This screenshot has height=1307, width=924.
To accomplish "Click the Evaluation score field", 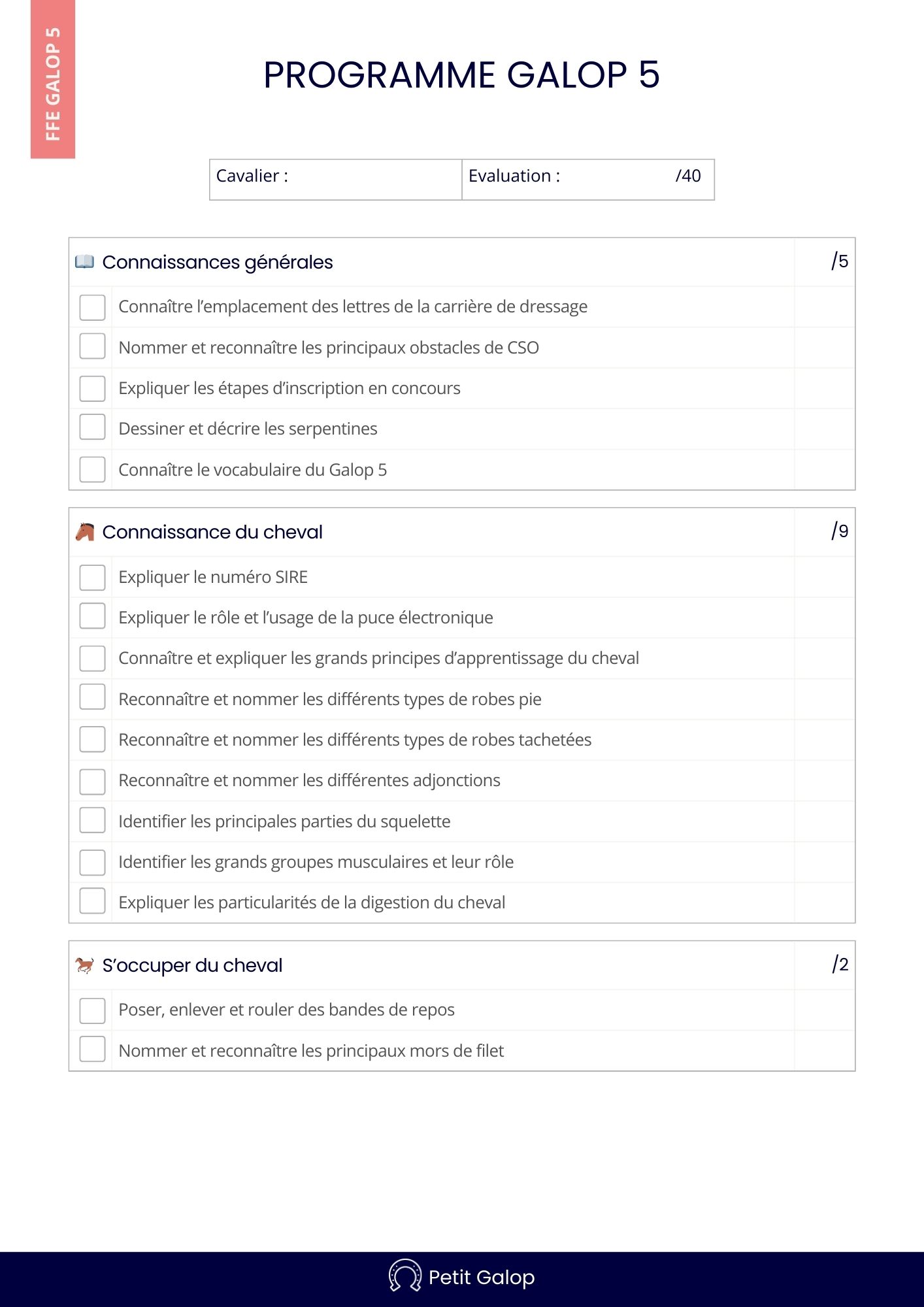I will [614, 180].
